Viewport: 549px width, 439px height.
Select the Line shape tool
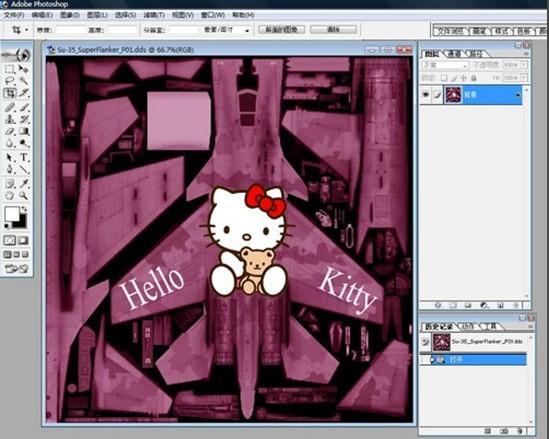(23, 170)
